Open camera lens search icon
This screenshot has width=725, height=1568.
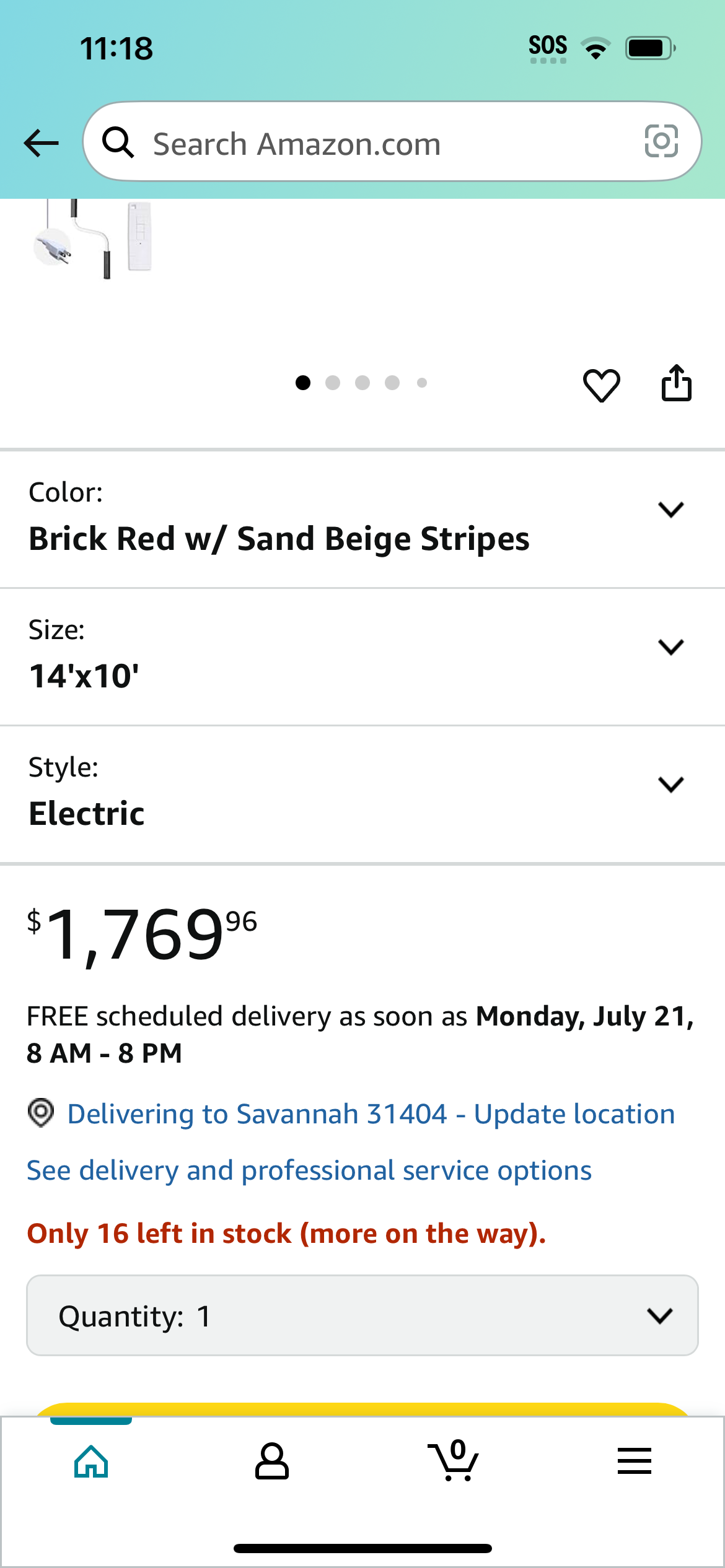(x=661, y=141)
